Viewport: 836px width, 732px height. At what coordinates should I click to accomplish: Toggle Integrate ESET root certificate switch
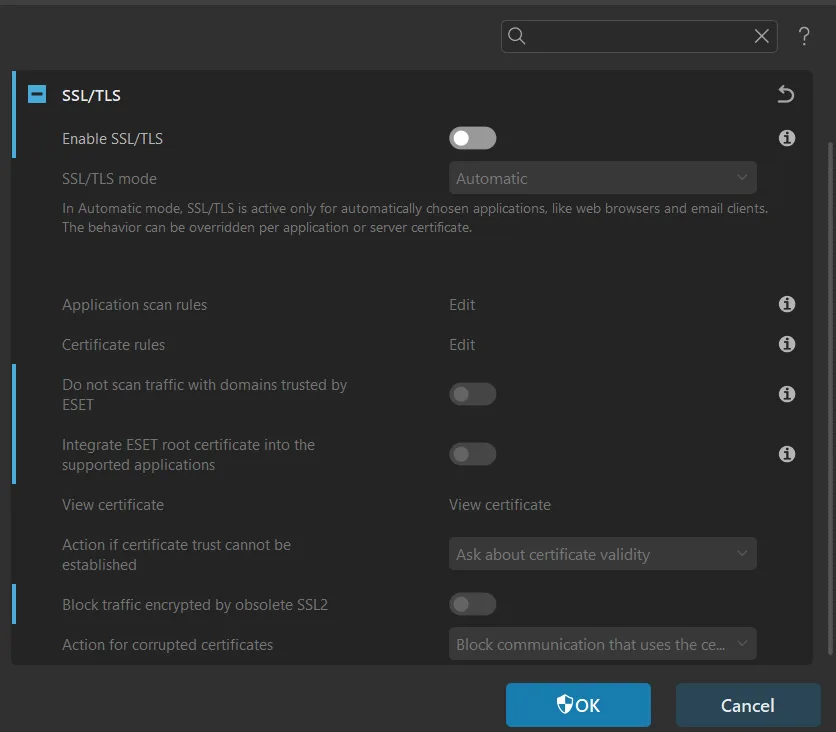[472, 454]
